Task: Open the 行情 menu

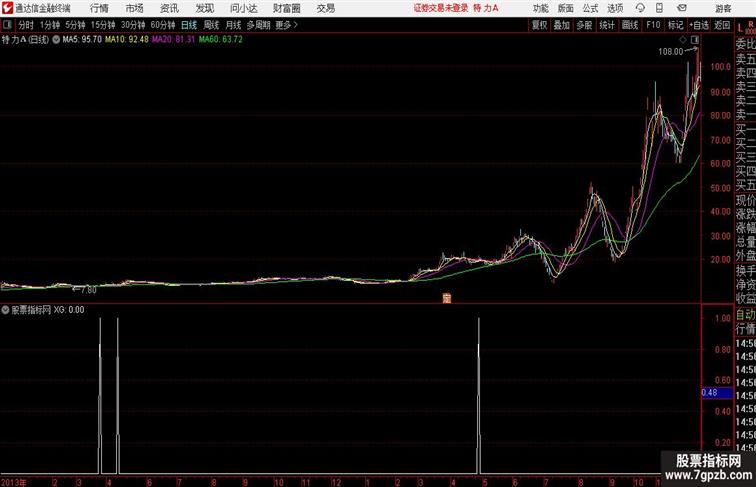Action: pyautogui.click(x=99, y=8)
